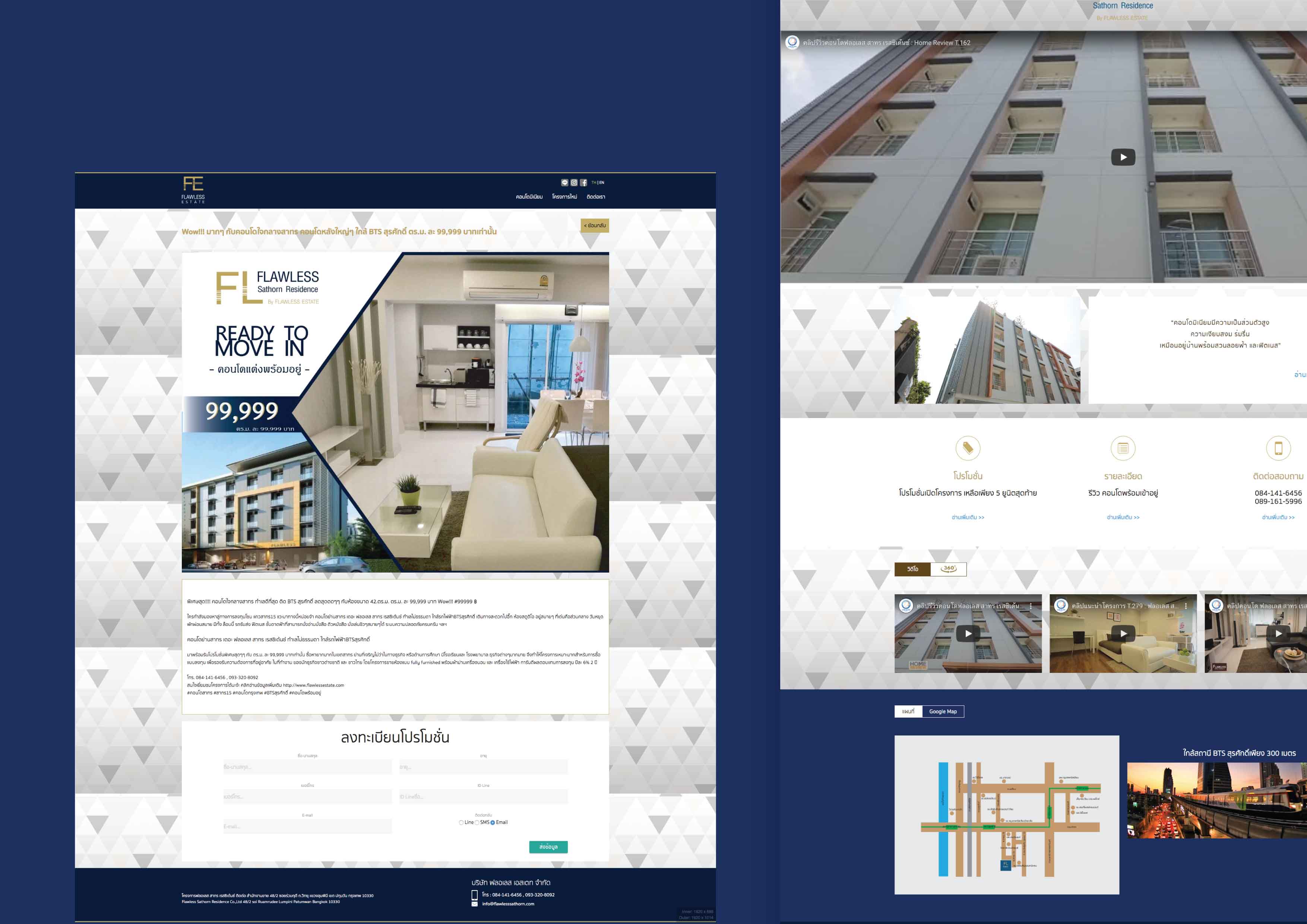
Task: Click the illustrated location map image
Action: pyautogui.click(x=1006, y=815)
